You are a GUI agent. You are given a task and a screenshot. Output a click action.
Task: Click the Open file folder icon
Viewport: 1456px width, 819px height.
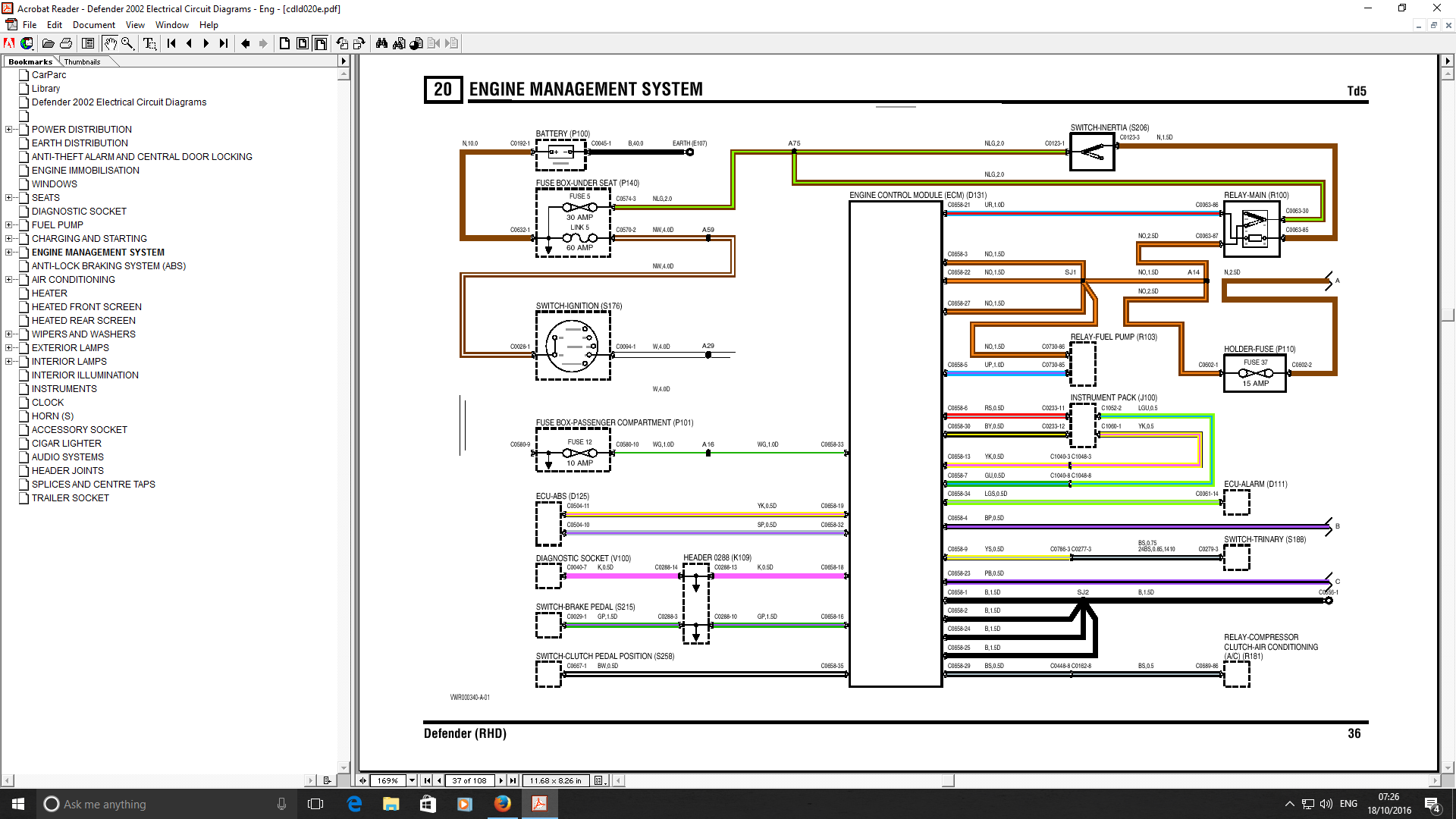point(49,43)
